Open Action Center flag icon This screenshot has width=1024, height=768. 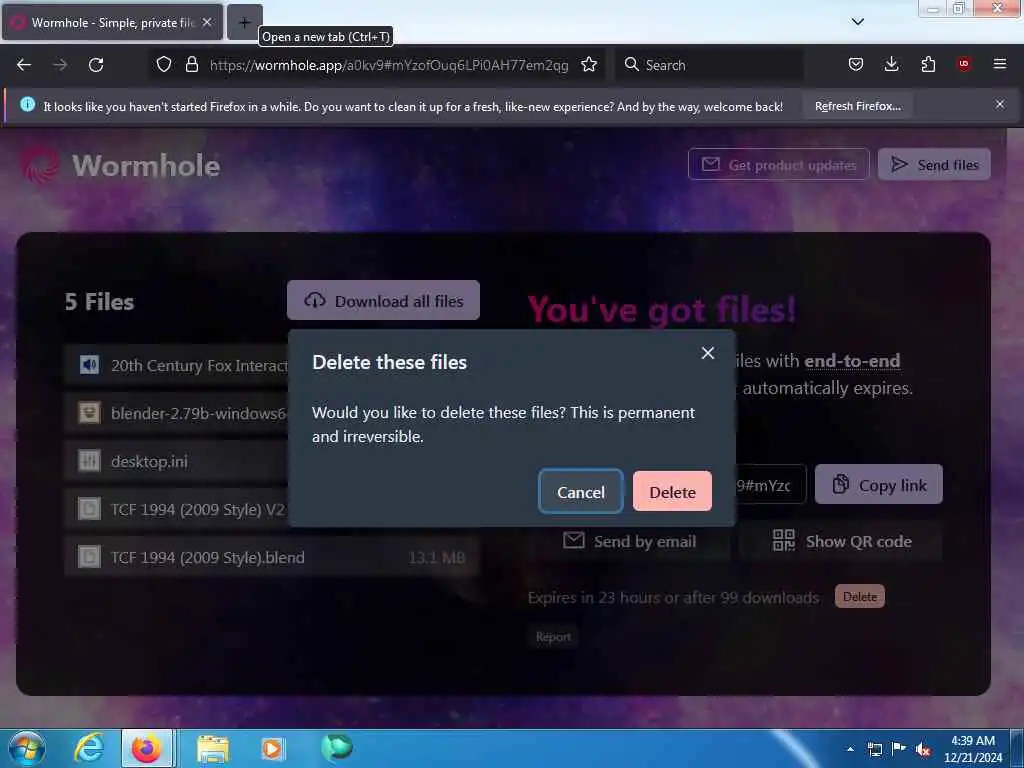(899, 749)
